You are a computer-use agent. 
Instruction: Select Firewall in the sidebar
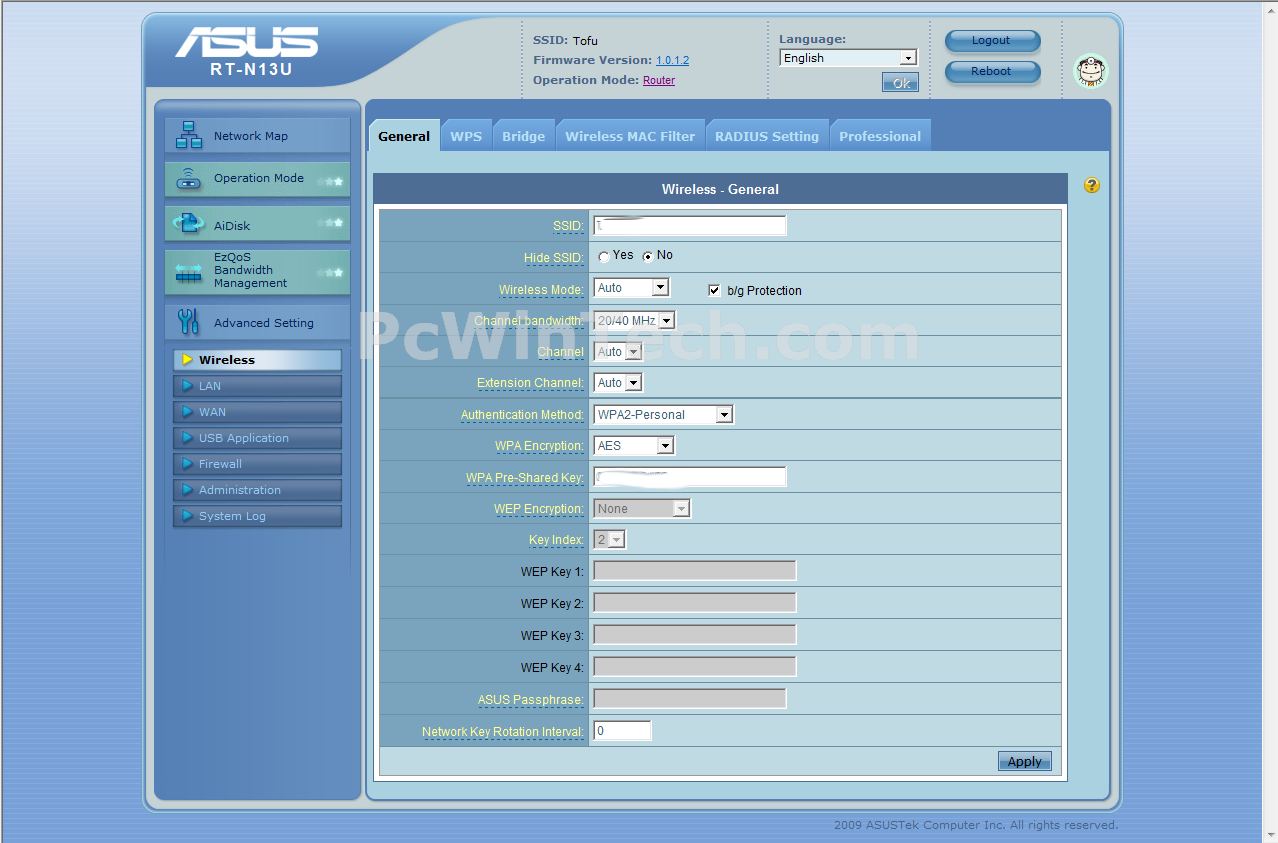[257, 464]
